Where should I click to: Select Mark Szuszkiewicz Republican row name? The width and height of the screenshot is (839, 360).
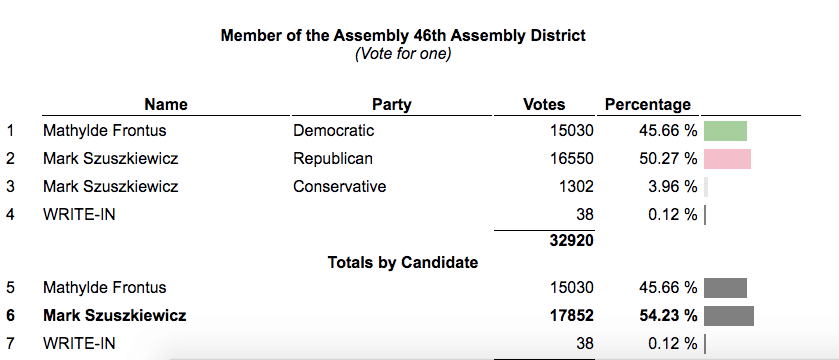110,159
